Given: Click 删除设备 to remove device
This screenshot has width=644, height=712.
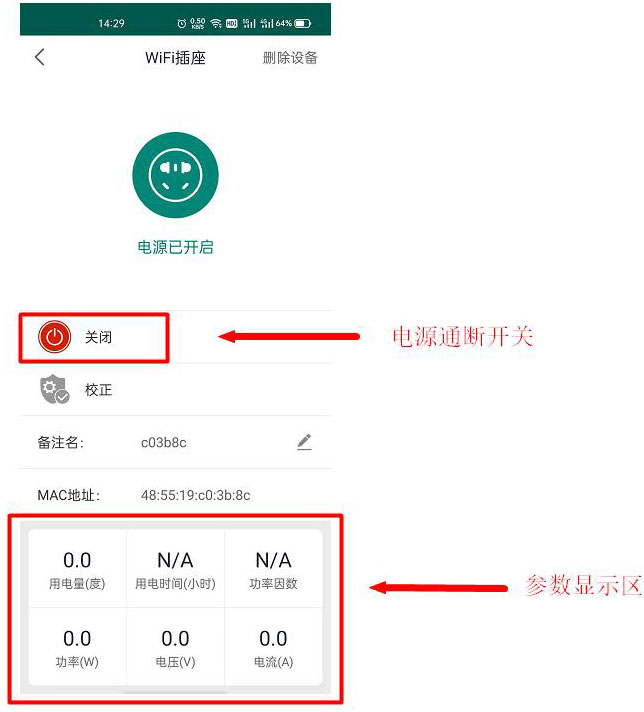Looking at the screenshot, I should point(290,58).
